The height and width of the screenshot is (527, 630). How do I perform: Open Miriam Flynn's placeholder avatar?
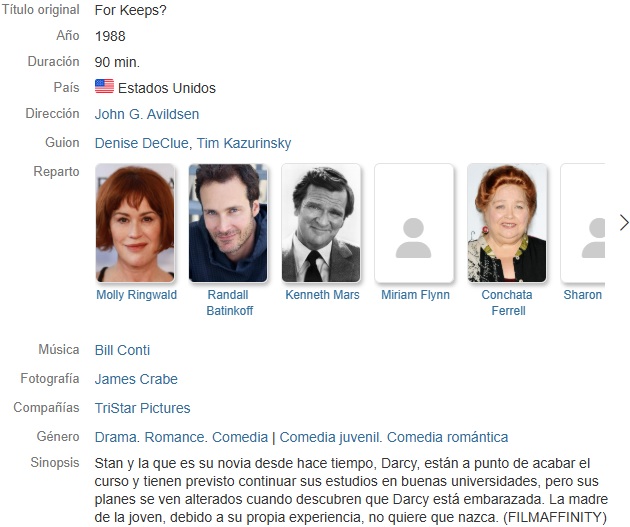[x=414, y=223]
